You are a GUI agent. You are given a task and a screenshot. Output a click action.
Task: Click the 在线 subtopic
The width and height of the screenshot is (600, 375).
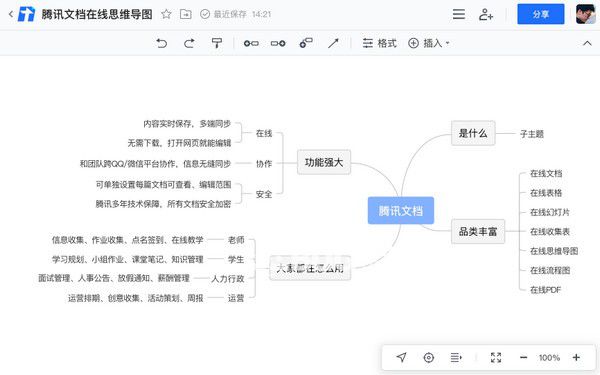(264, 133)
